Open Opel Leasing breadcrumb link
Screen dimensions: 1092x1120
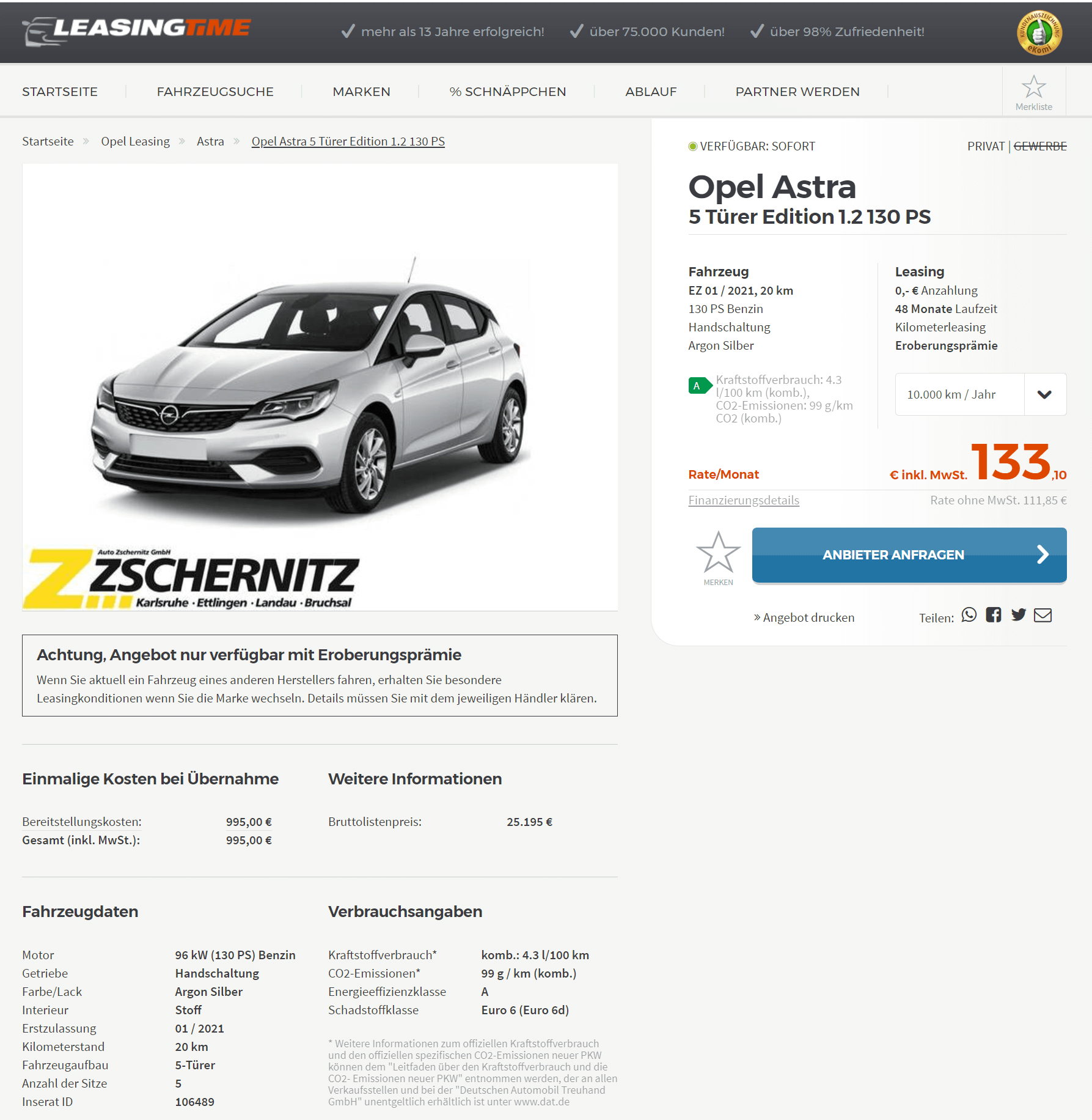tap(136, 141)
